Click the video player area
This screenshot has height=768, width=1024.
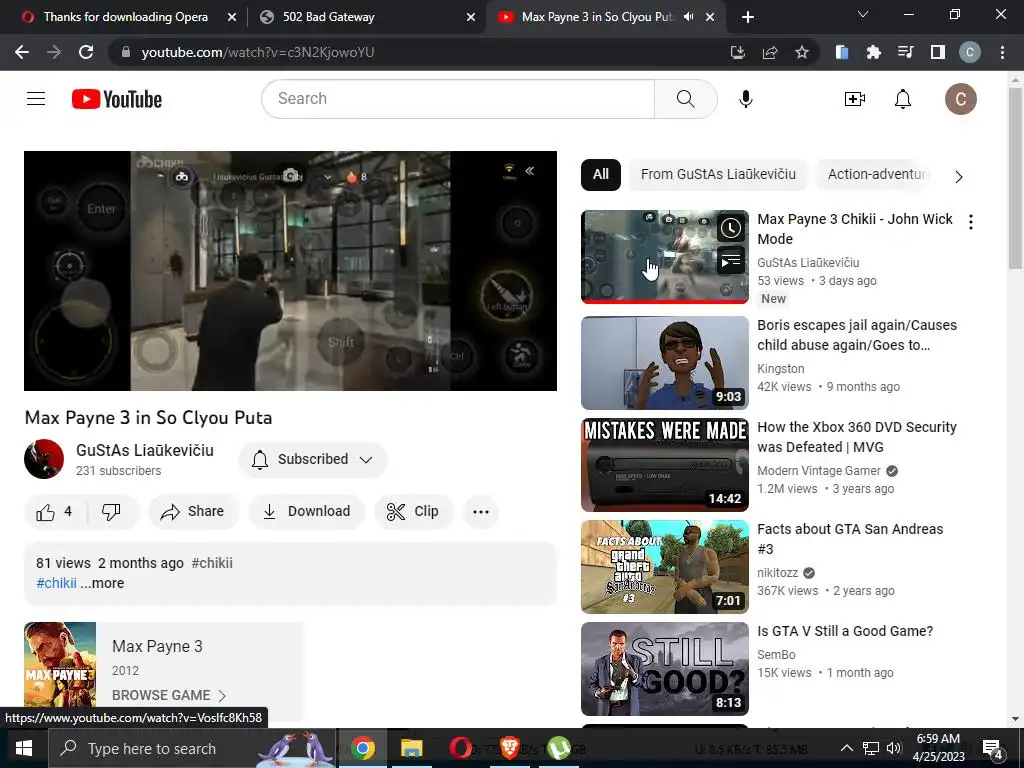click(291, 271)
